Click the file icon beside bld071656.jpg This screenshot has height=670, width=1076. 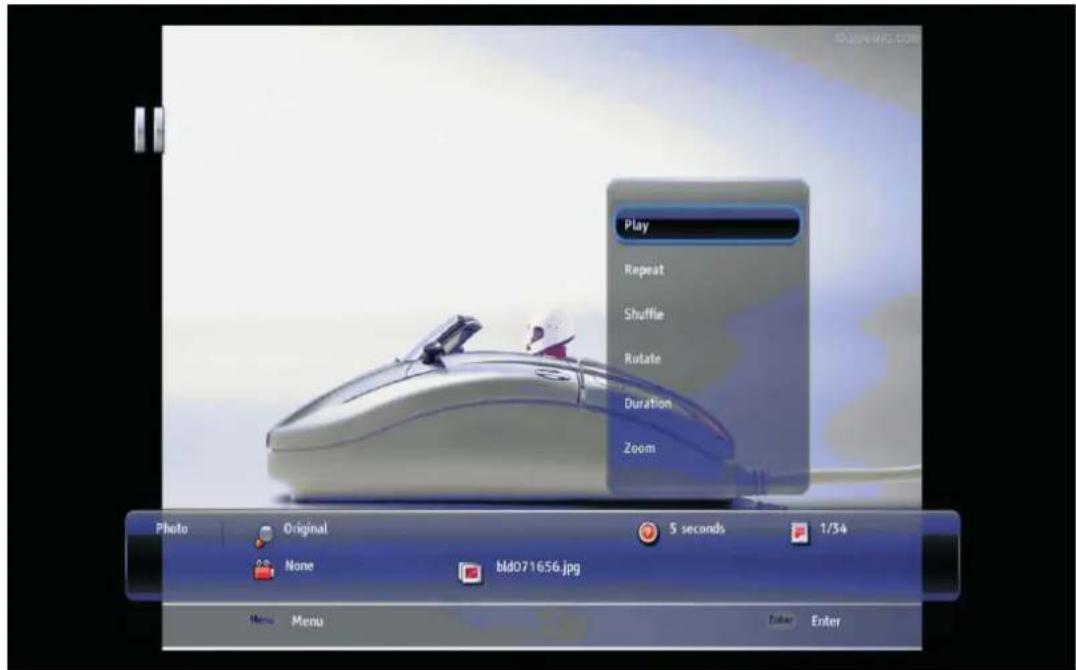470,572
